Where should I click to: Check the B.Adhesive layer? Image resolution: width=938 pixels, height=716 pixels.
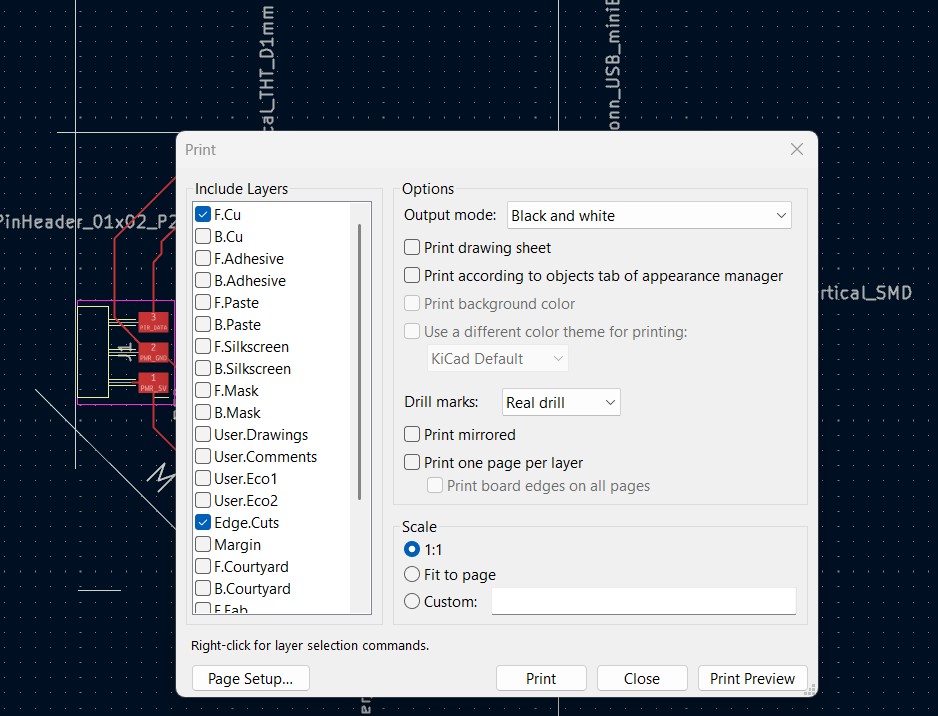[x=203, y=281]
